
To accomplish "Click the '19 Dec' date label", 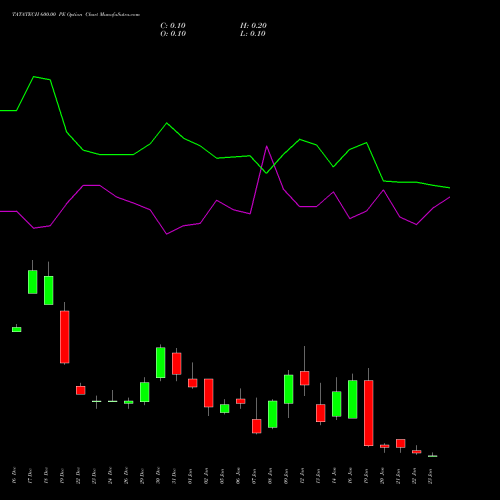I will (62, 476).
